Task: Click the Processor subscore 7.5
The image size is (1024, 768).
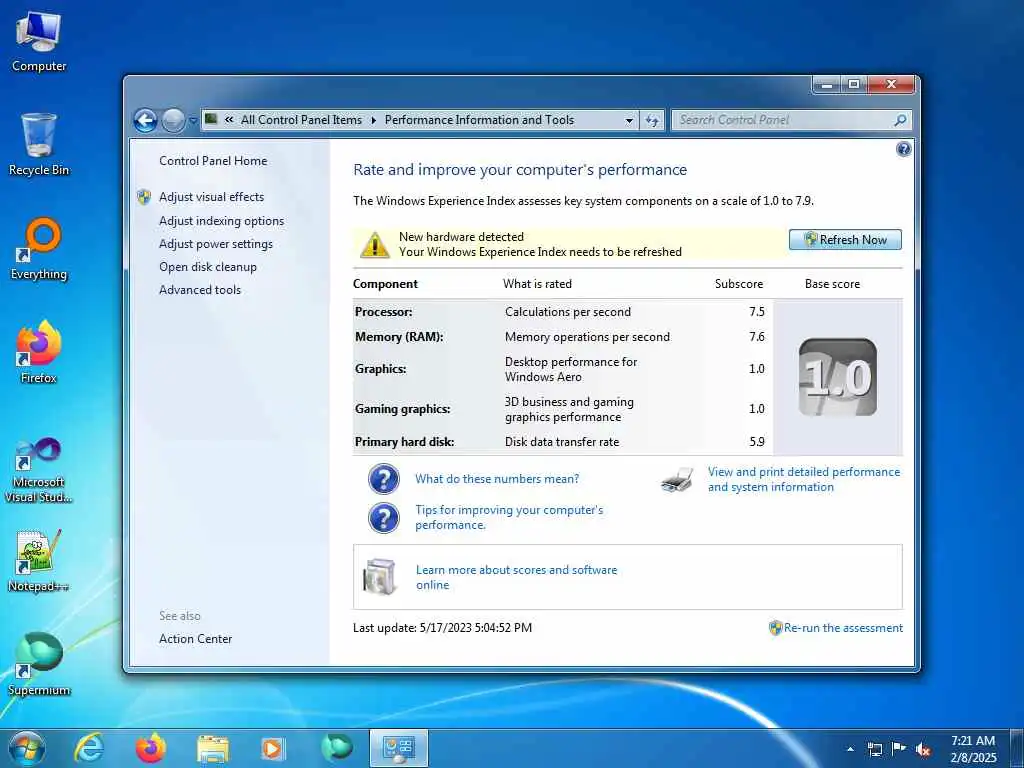Action: tap(756, 312)
